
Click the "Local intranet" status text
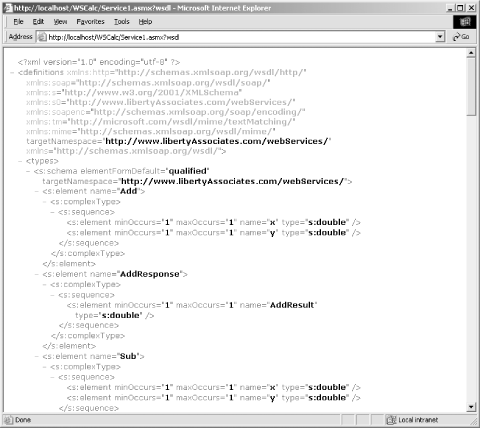click(x=418, y=420)
